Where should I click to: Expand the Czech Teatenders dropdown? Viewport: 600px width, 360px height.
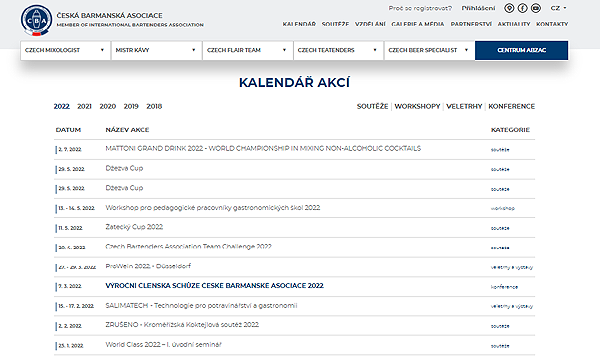338,50
